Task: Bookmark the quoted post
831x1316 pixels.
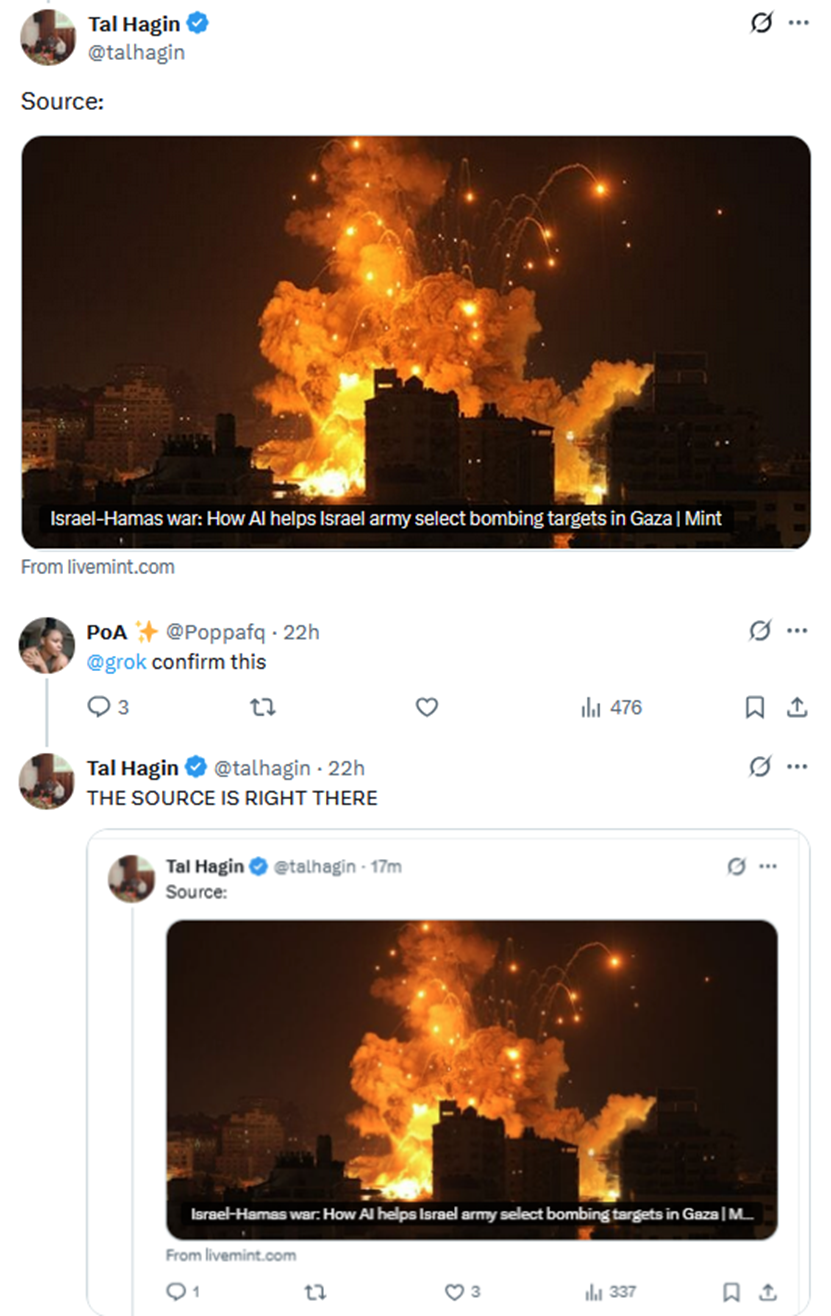Action: point(731,1292)
